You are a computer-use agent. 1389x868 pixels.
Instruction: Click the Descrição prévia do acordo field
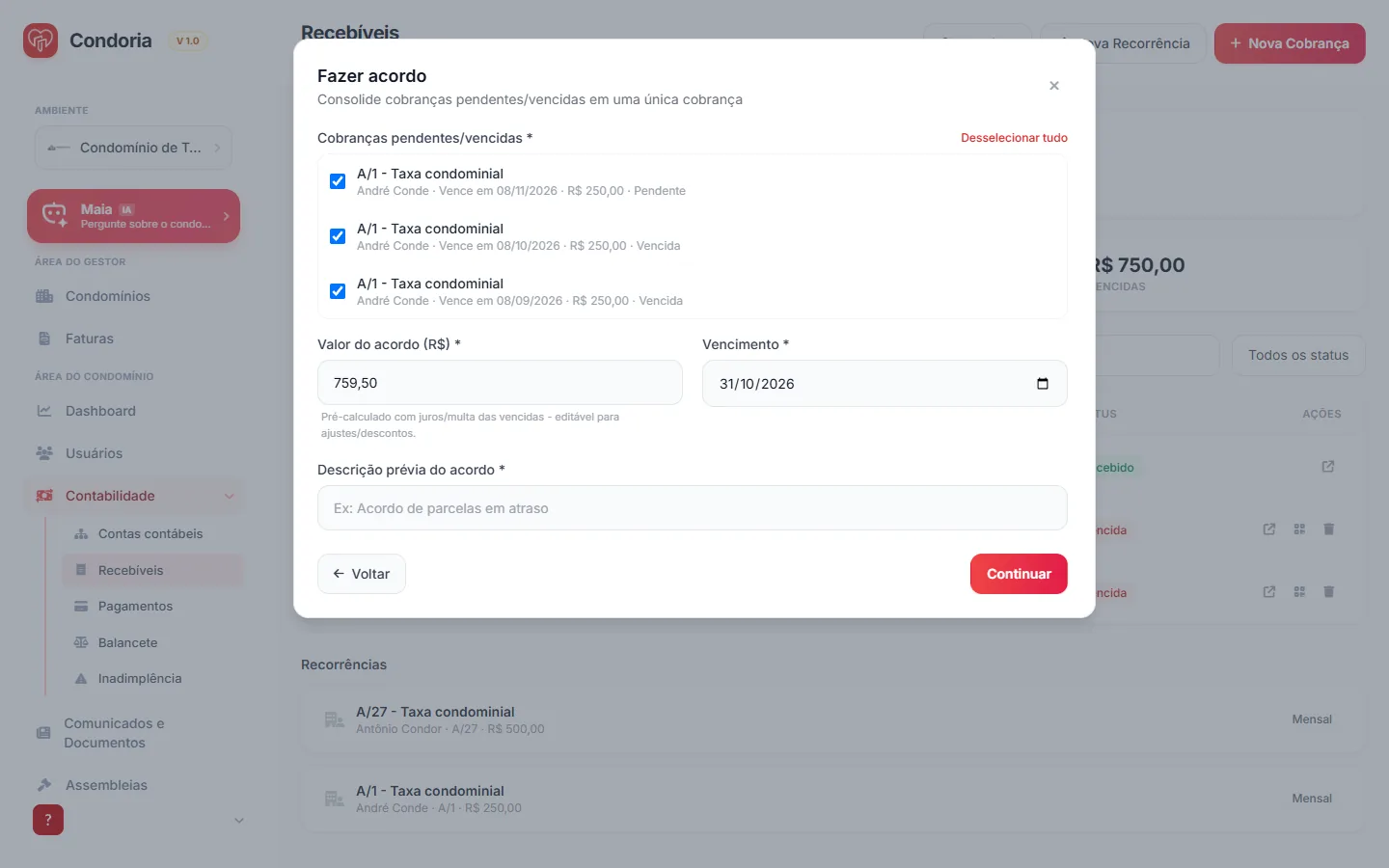(x=693, y=508)
